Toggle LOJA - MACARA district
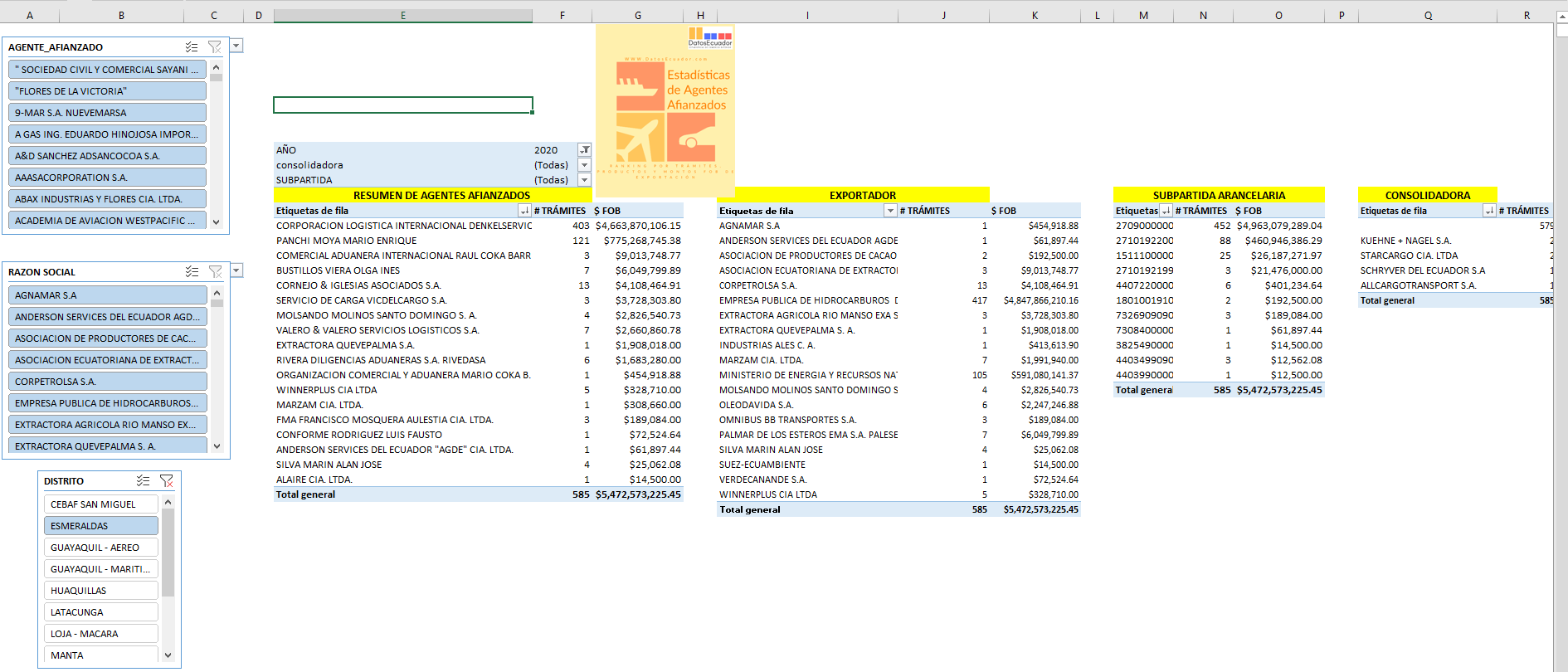The height and width of the screenshot is (672, 1568). pos(100,634)
